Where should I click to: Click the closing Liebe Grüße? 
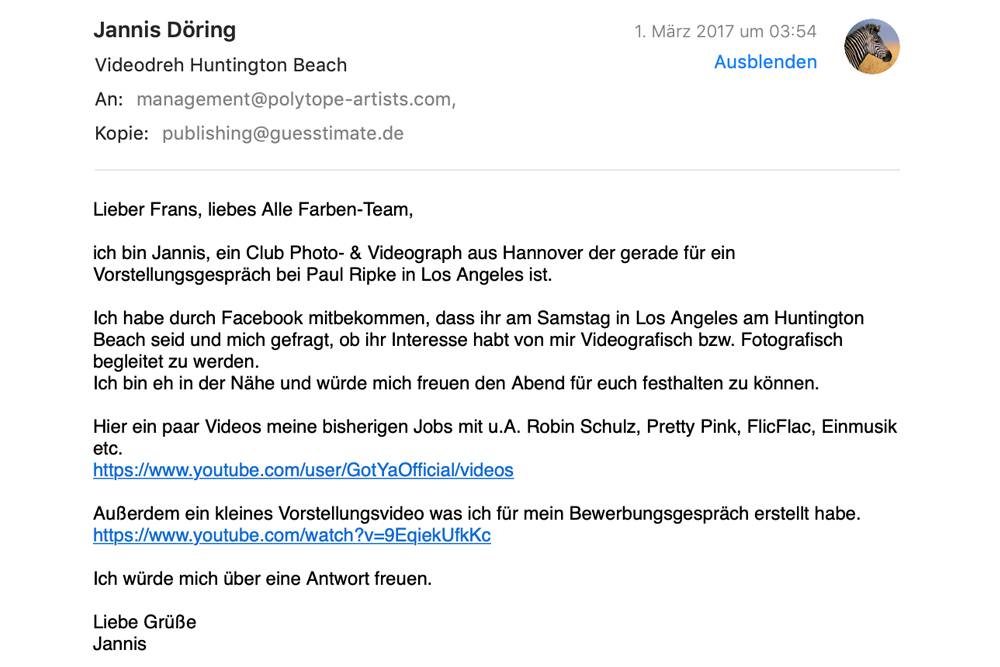tap(145, 622)
